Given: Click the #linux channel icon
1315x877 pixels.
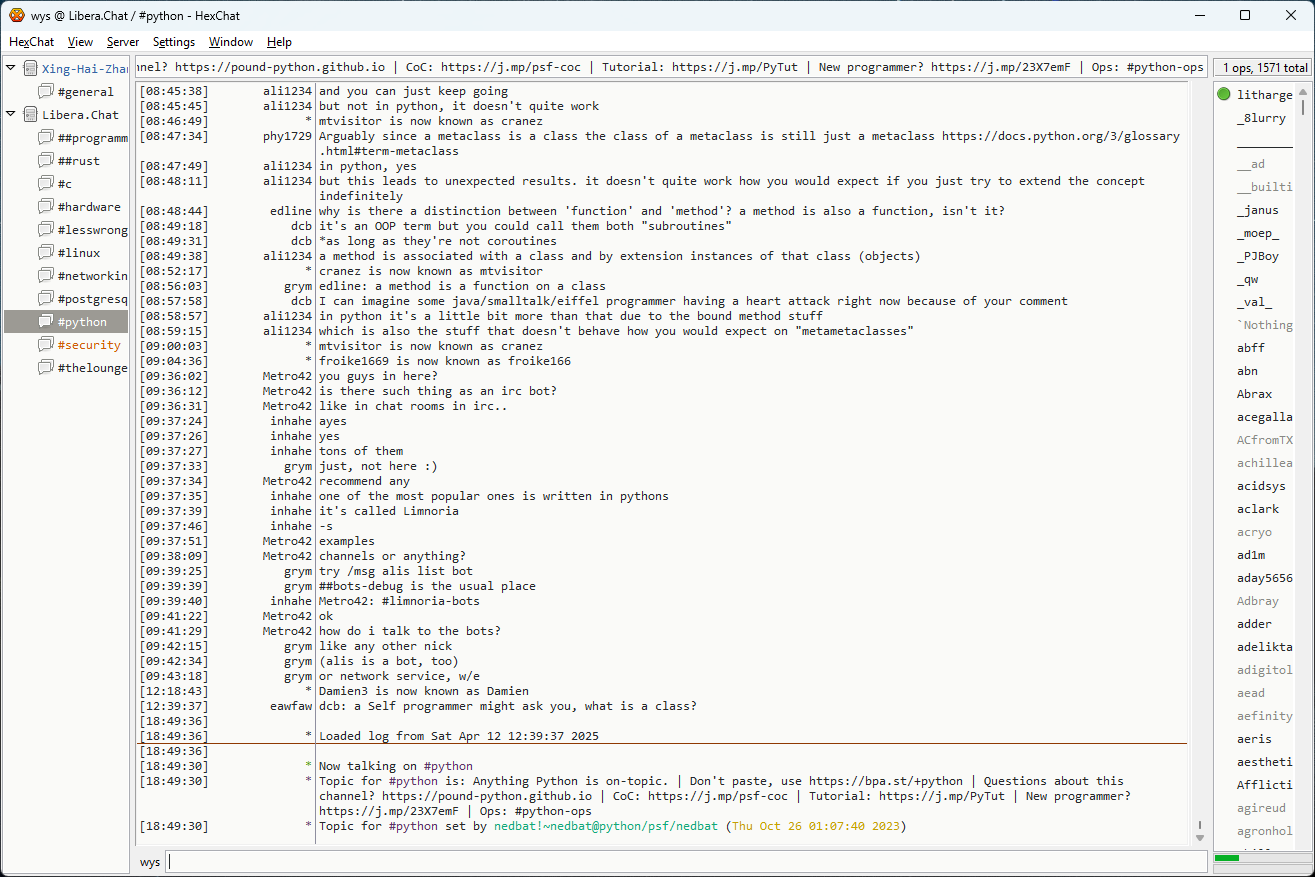Looking at the screenshot, I should [45, 253].
